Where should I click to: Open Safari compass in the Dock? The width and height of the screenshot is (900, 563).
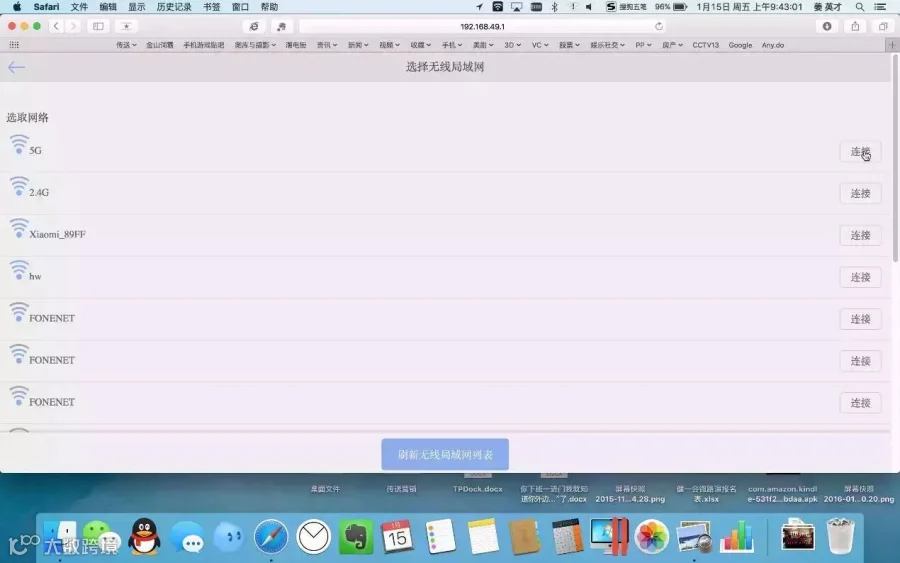271,537
